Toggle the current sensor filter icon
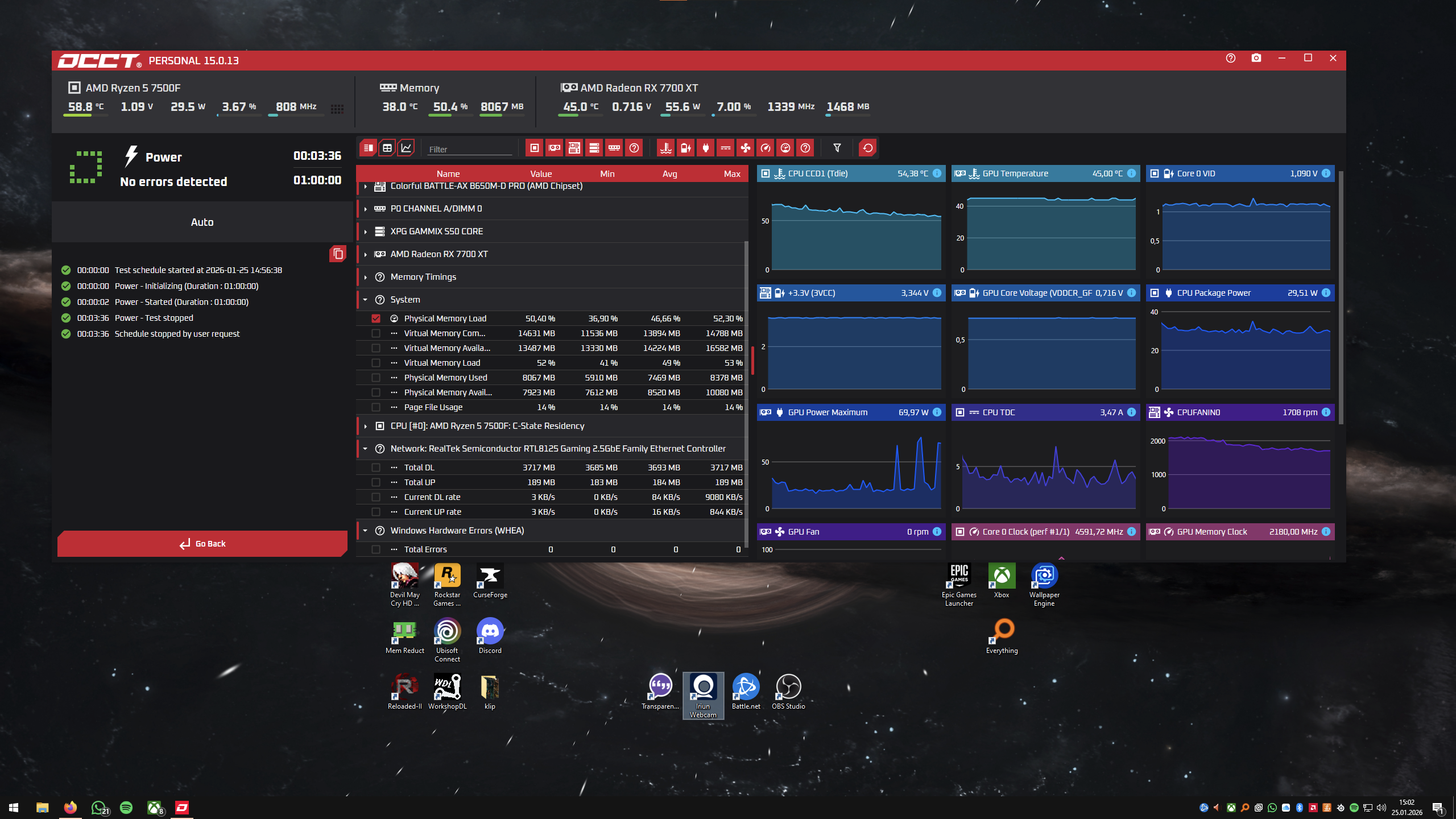Screen dimensions: 1456x819 pos(726,148)
